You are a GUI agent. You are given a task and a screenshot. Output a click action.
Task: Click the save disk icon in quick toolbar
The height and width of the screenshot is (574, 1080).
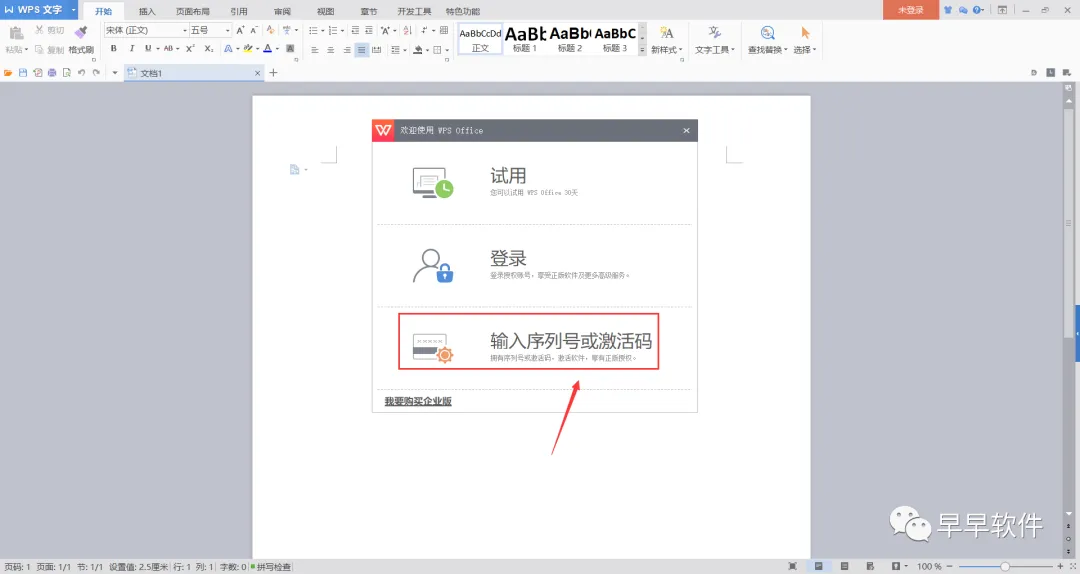23,72
